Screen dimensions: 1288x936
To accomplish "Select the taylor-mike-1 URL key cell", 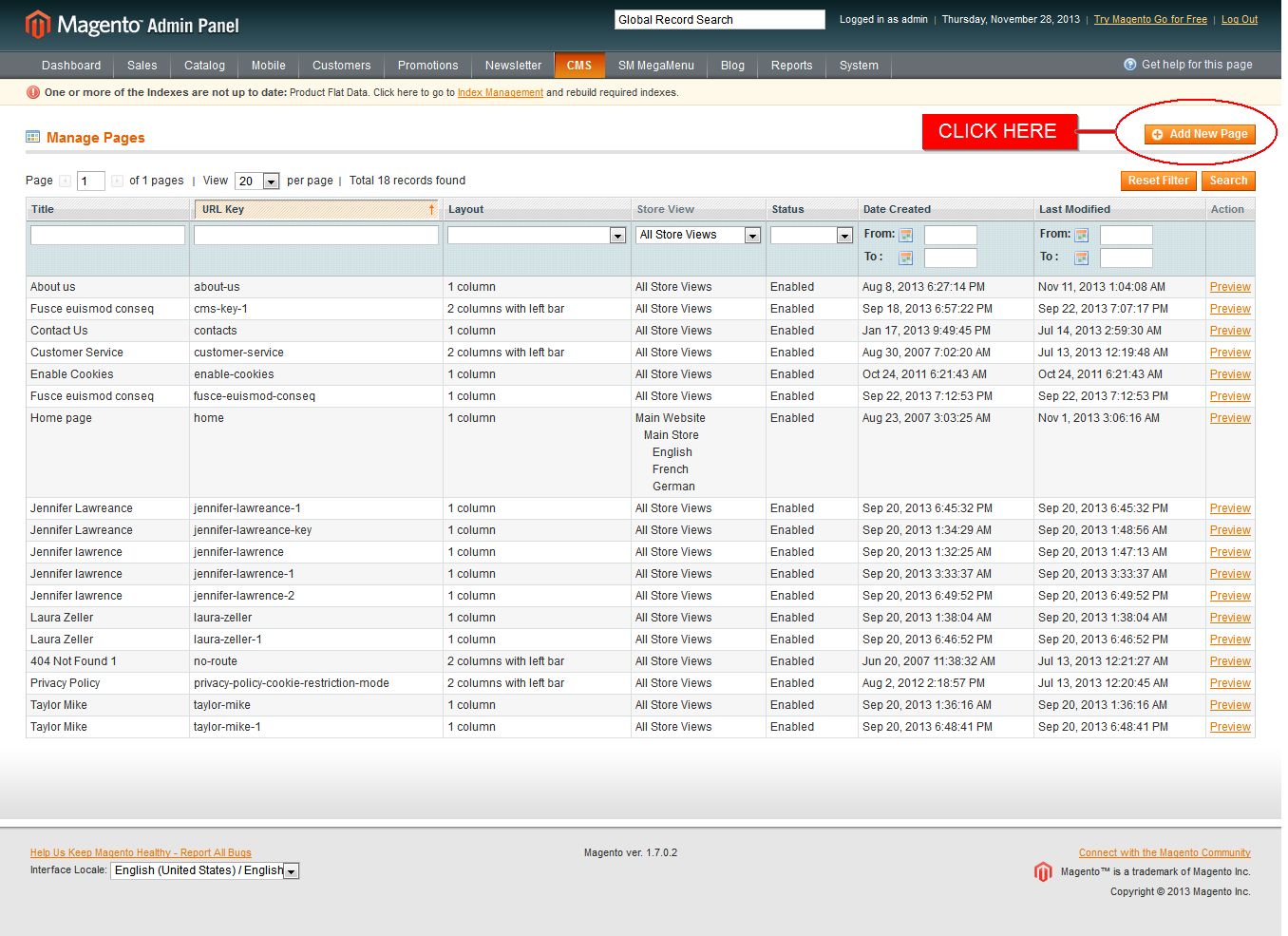I will [x=227, y=727].
